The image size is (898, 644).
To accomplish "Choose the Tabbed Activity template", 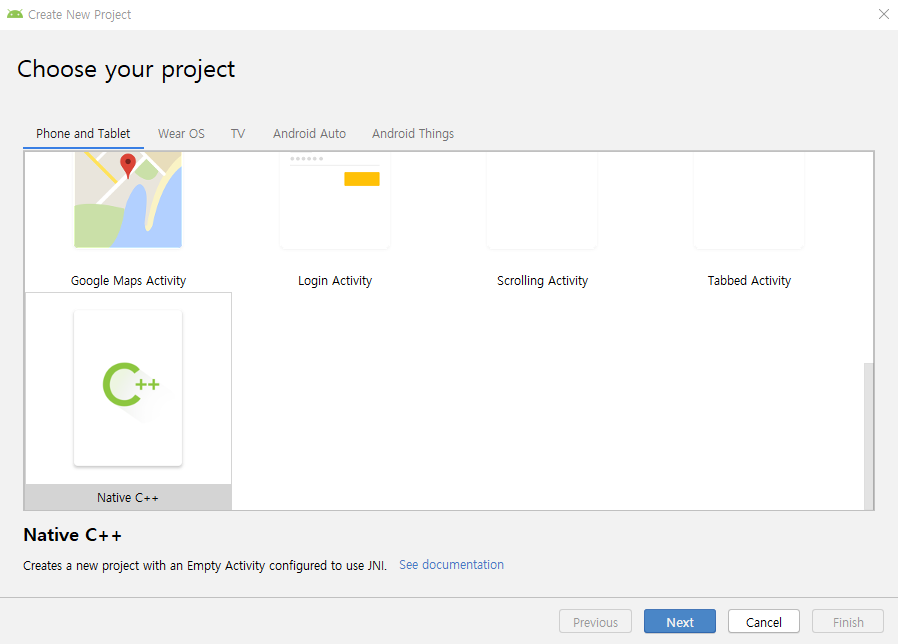I will click(749, 281).
